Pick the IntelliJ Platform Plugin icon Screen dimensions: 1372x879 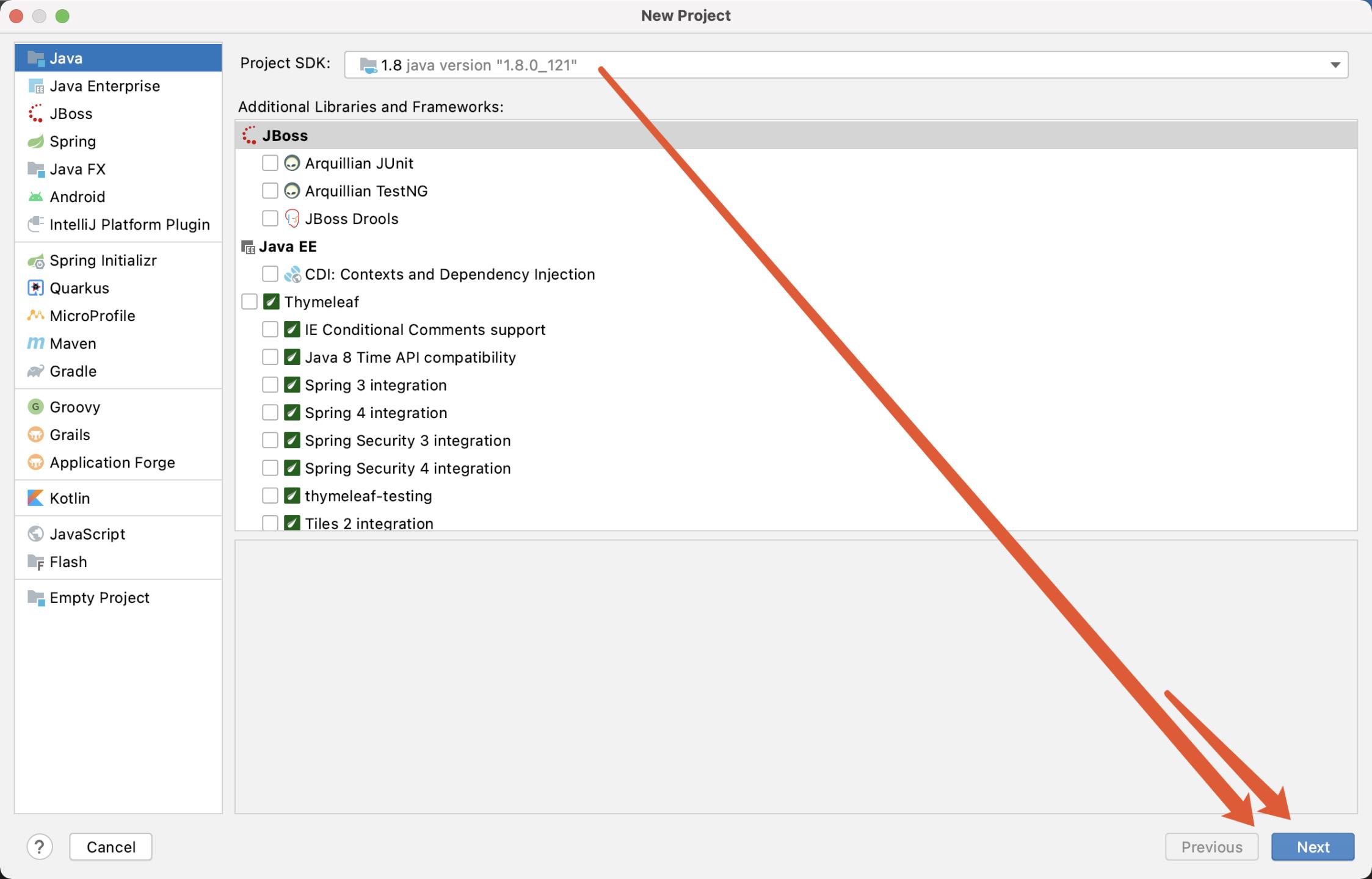[36, 225]
